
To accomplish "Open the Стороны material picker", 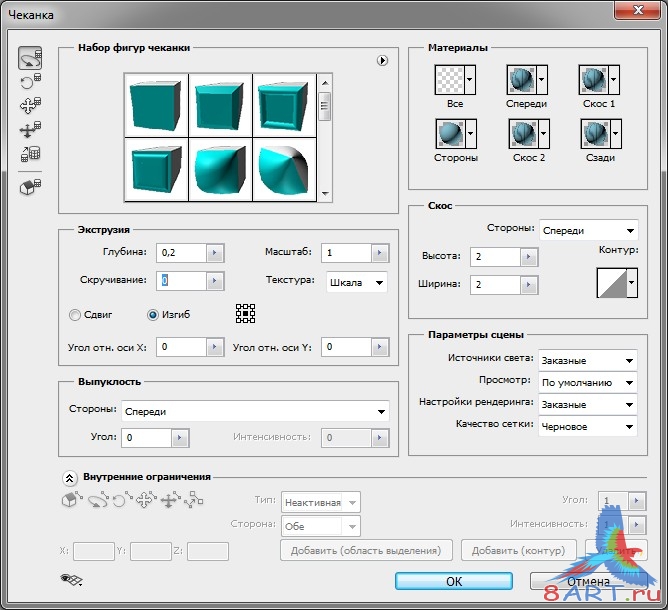I will tap(456, 134).
